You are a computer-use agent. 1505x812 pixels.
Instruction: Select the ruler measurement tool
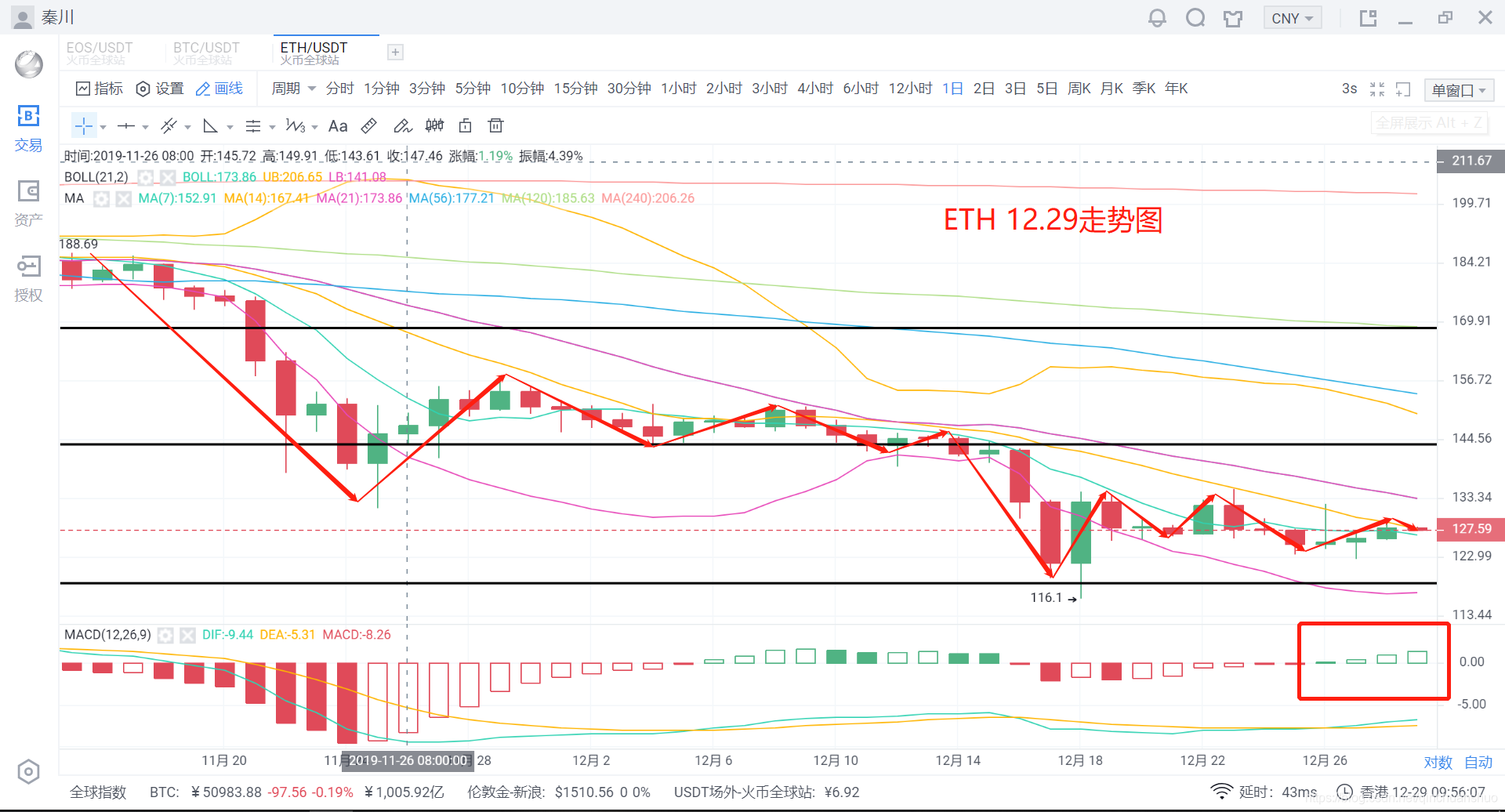coord(369,125)
